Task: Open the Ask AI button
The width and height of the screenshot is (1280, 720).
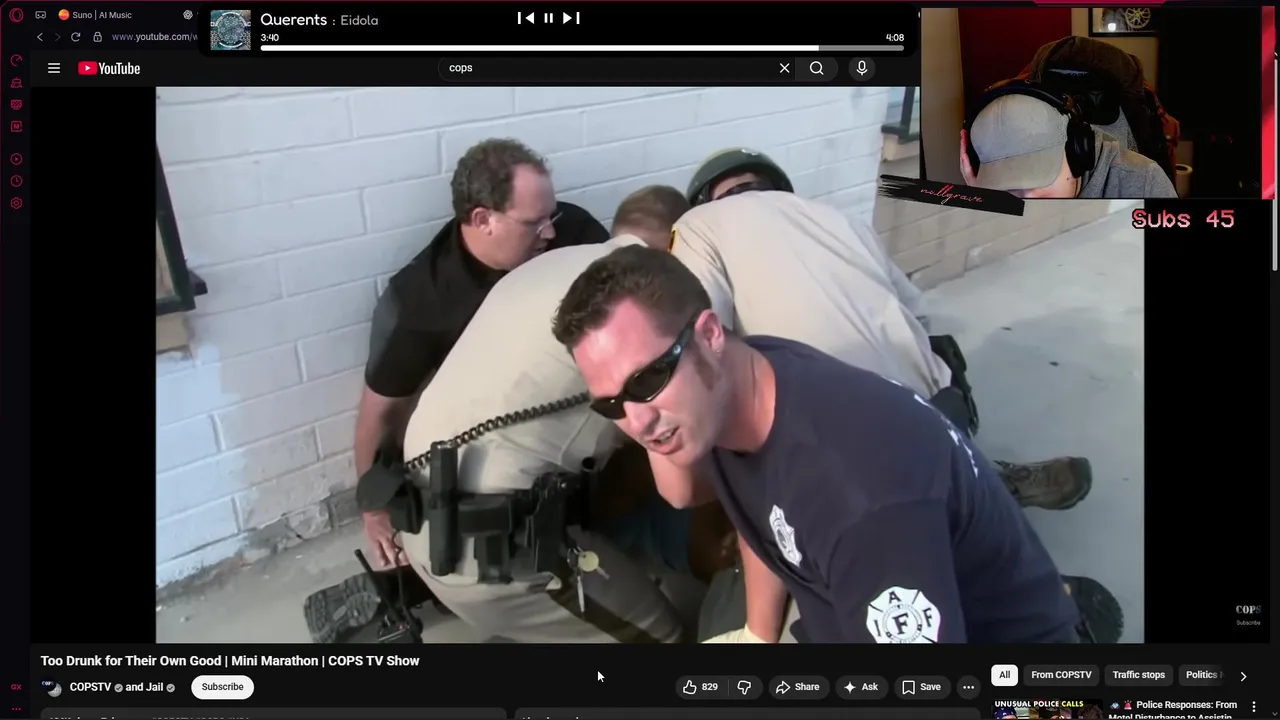Action: tap(860, 687)
